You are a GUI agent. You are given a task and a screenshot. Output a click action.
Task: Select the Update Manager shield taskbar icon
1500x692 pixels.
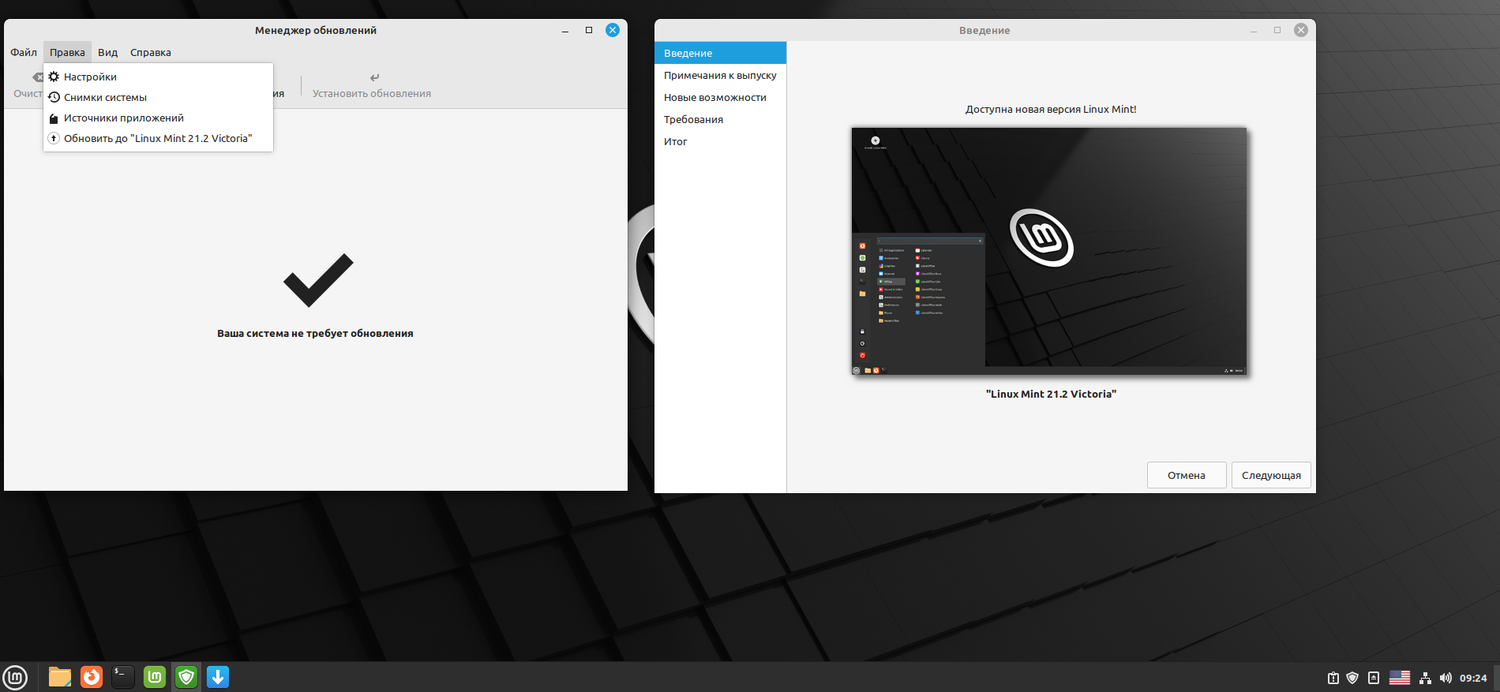[x=186, y=677]
